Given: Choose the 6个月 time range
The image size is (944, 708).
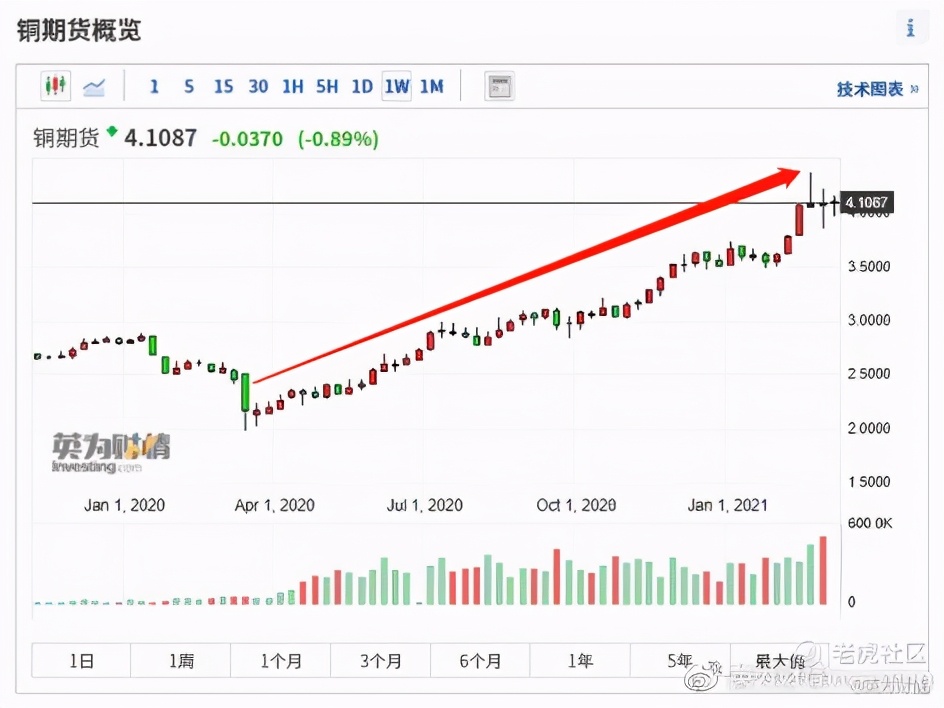Looking at the screenshot, I should tap(480, 661).
